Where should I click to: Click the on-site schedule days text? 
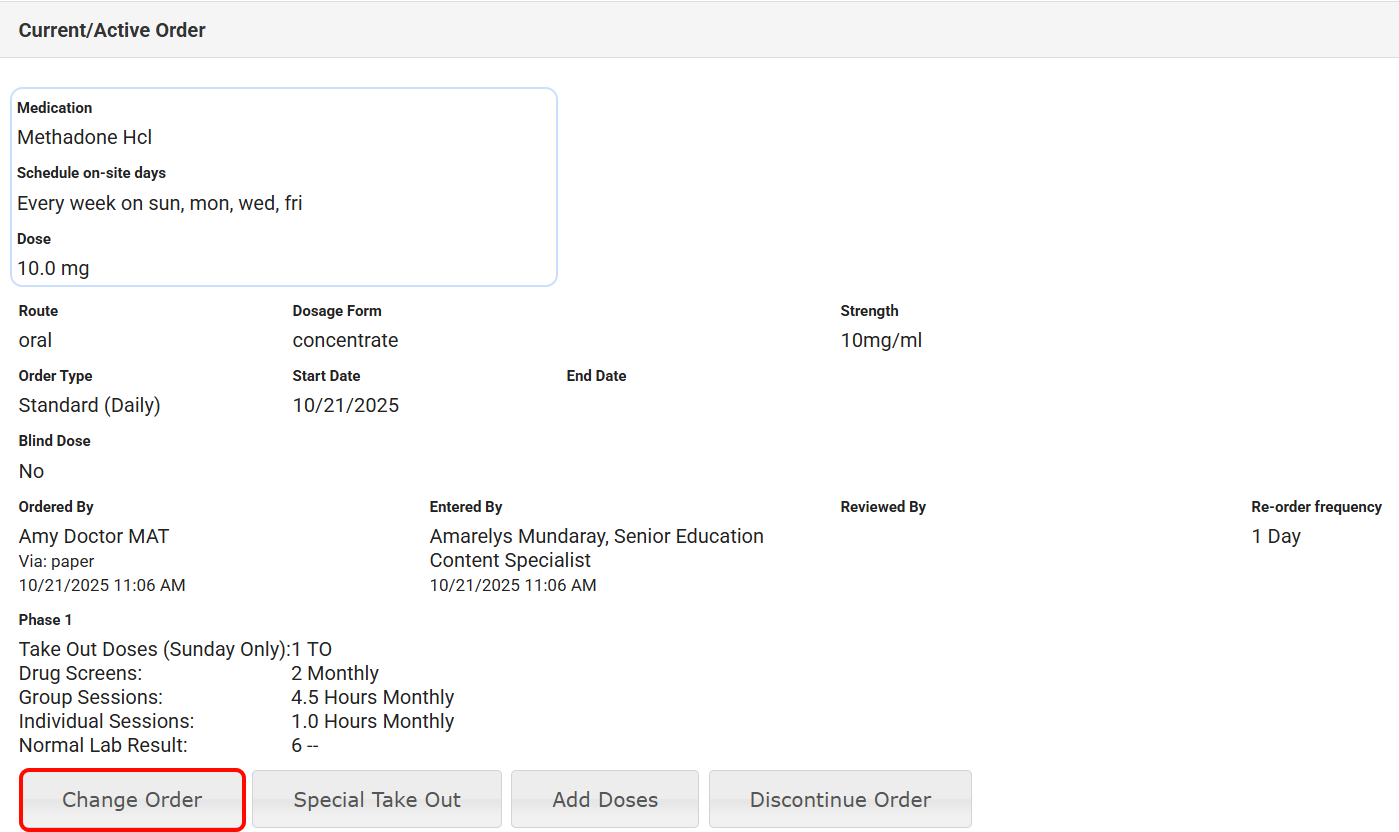point(160,203)
